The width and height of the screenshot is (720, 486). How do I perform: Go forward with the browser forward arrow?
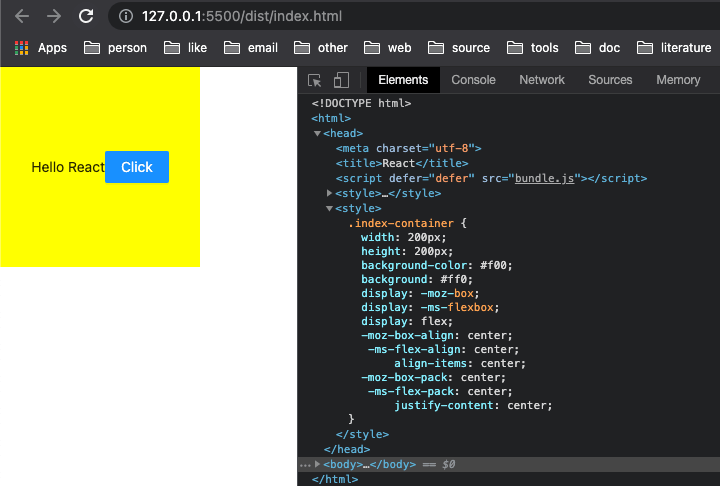(54, 17)
